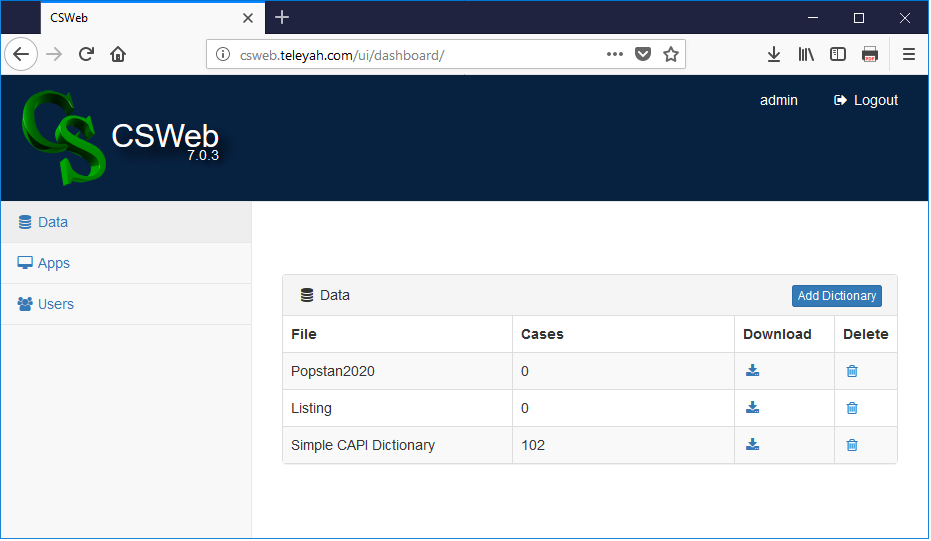Delete the Listing dictionary
The width and height of the screenshot is (931, 541).
point(852,408)
